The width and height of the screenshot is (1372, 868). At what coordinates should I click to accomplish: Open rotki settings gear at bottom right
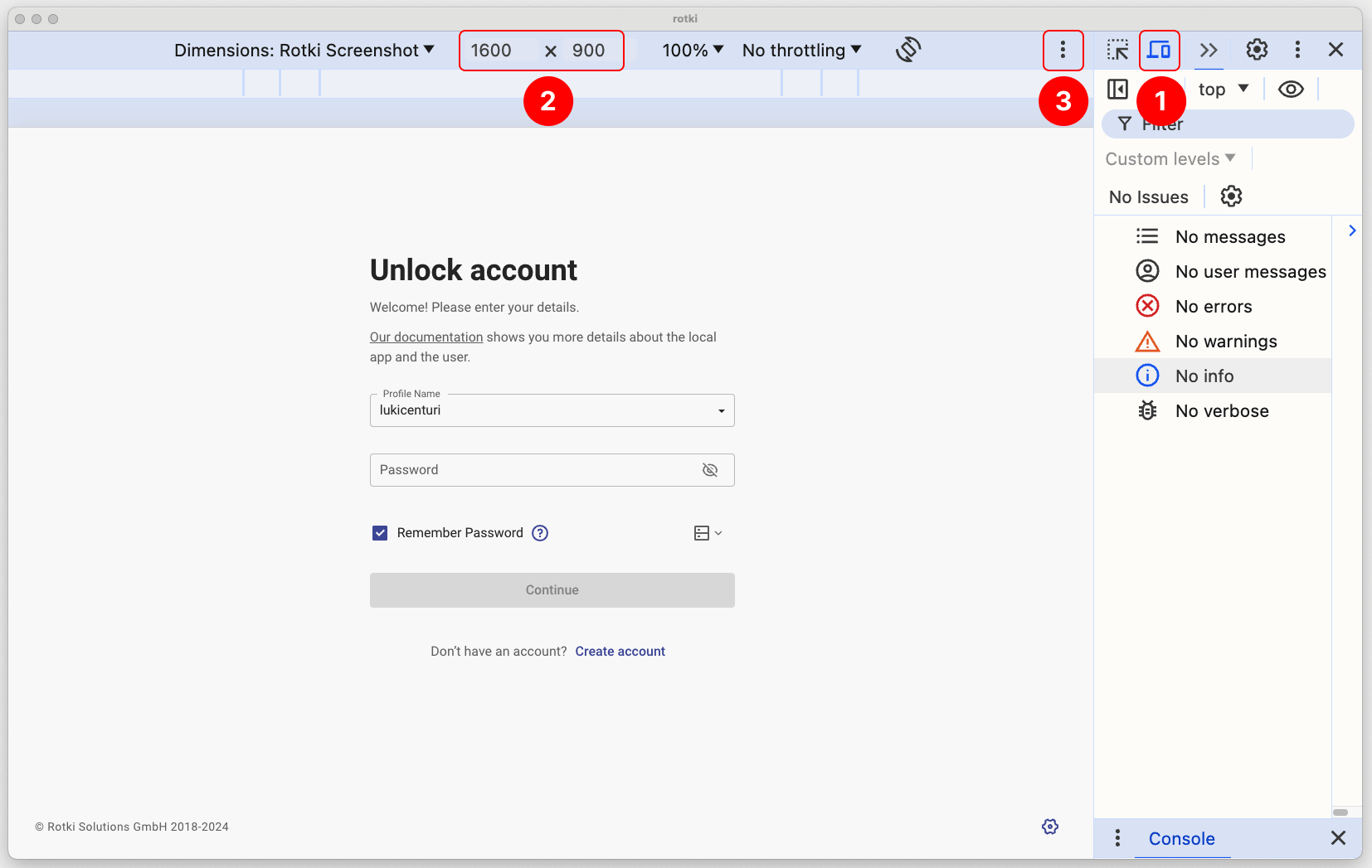(1050, 827)
